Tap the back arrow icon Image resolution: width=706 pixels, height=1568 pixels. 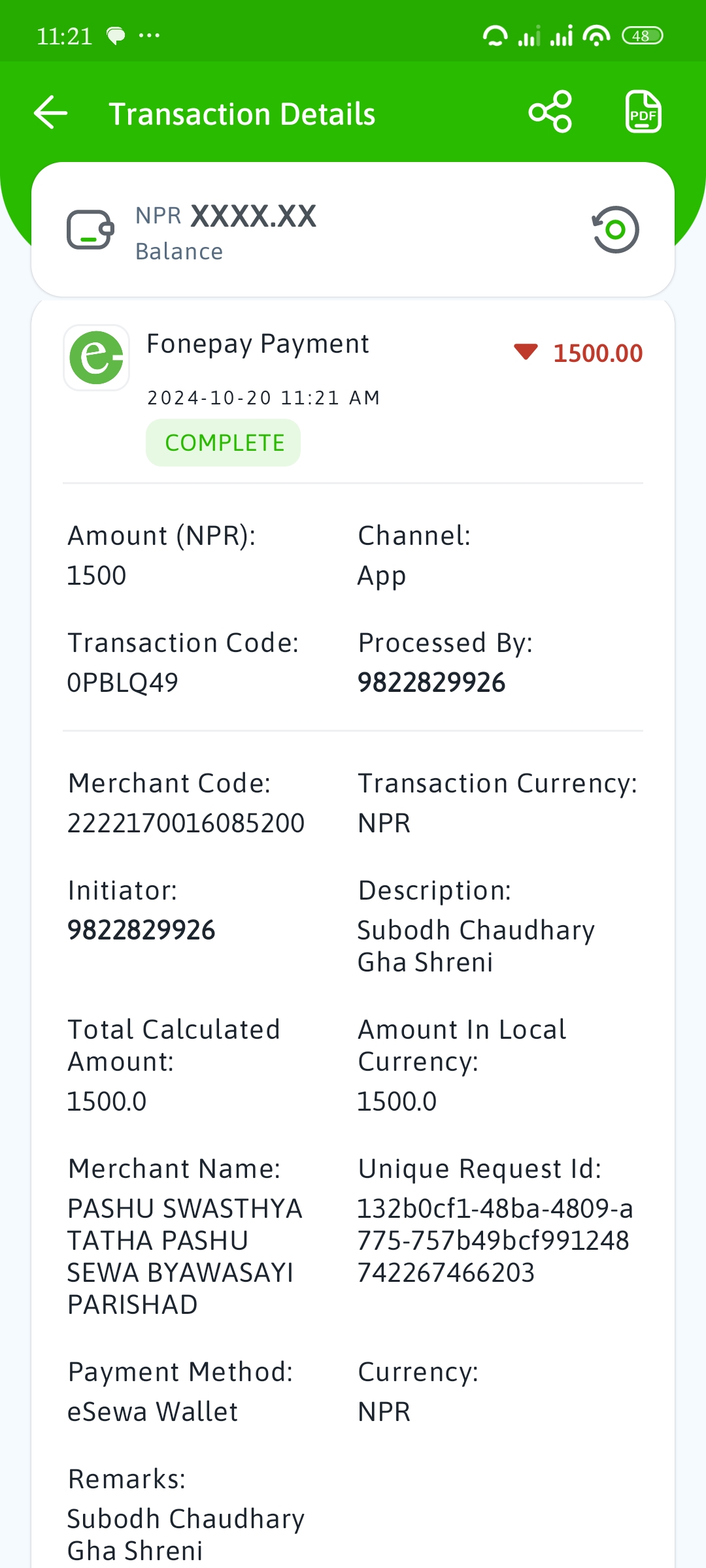point(51,112)
